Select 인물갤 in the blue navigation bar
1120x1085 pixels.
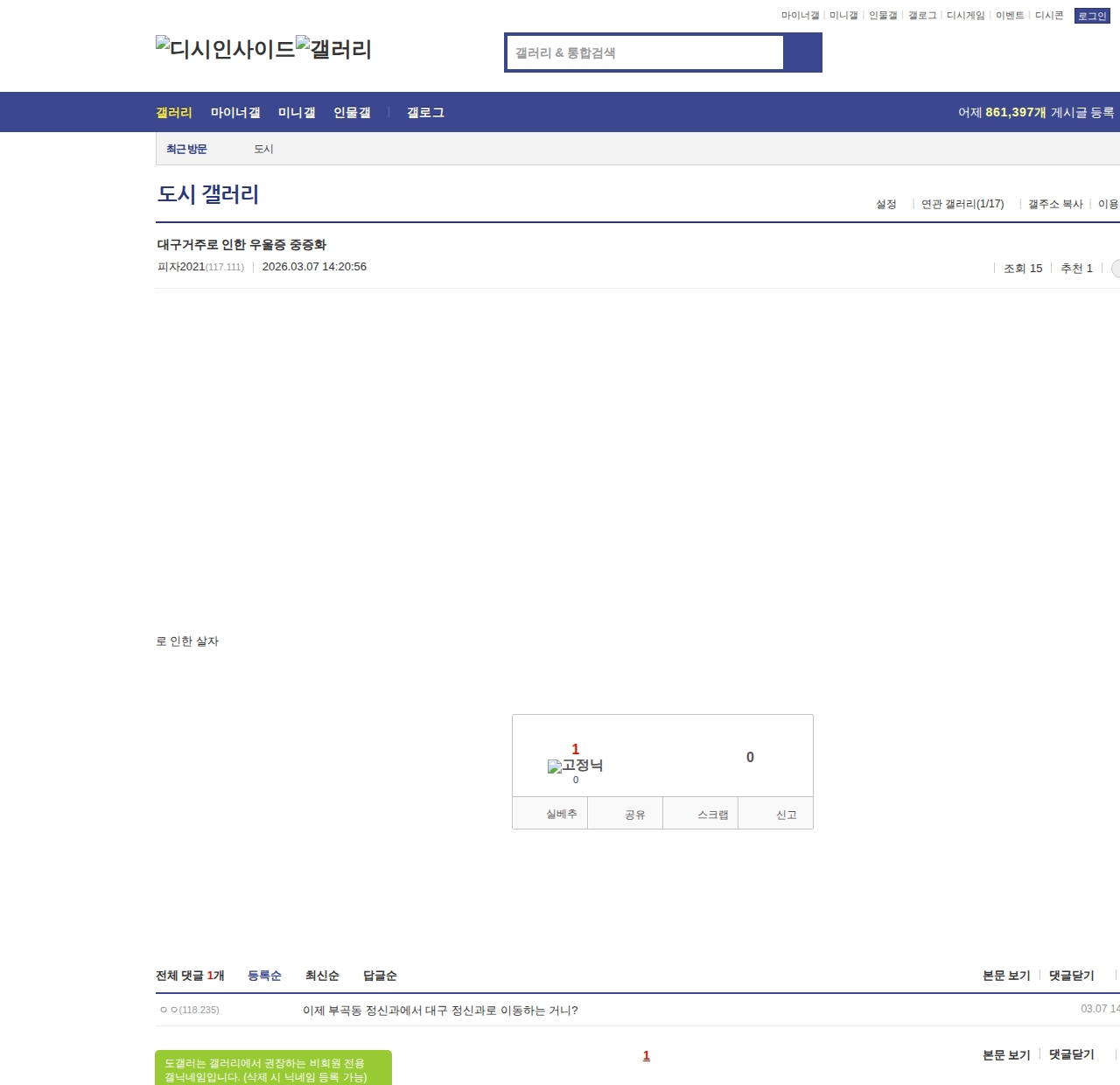352,112
